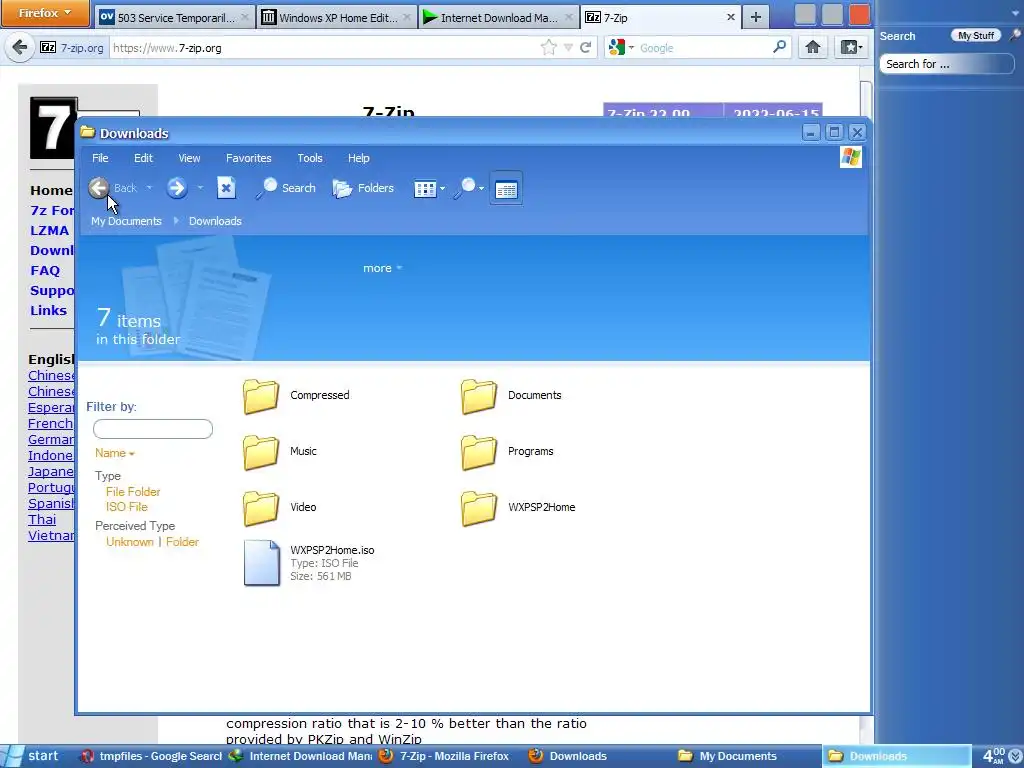Click the 'Search for ...' sidebar field
This screenshot has width=1024, height=768.
(x=947, y=64)
